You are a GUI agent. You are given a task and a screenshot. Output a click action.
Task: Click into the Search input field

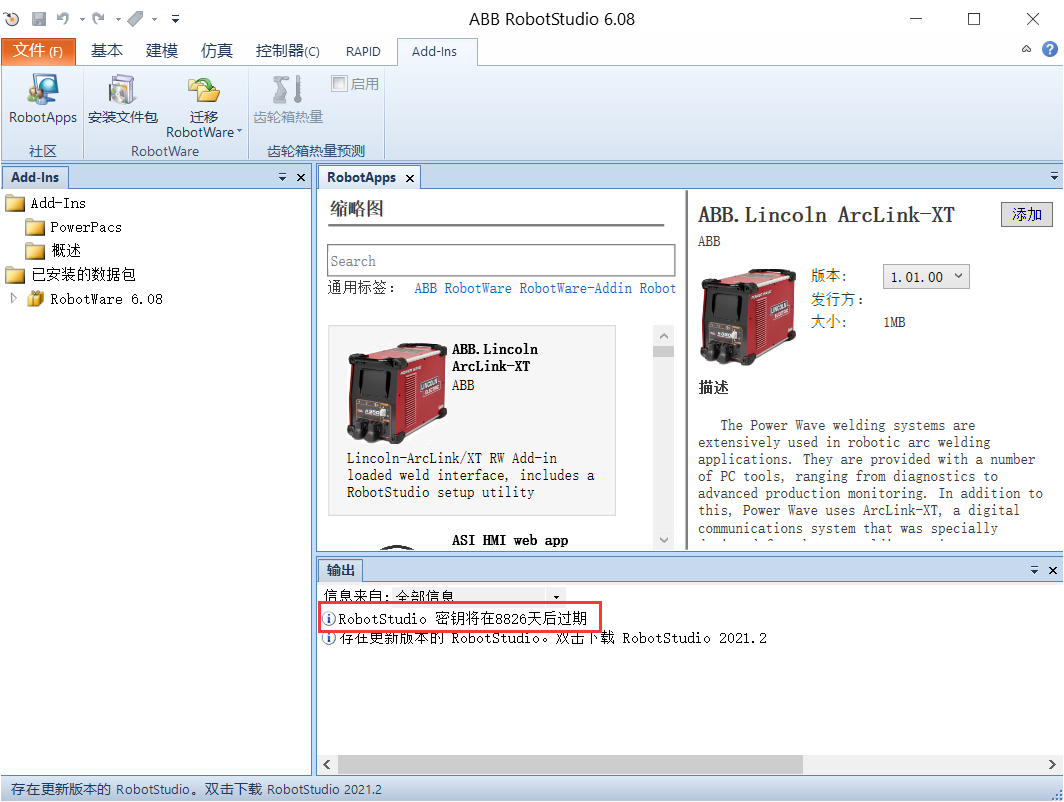(x=501, y=261)
